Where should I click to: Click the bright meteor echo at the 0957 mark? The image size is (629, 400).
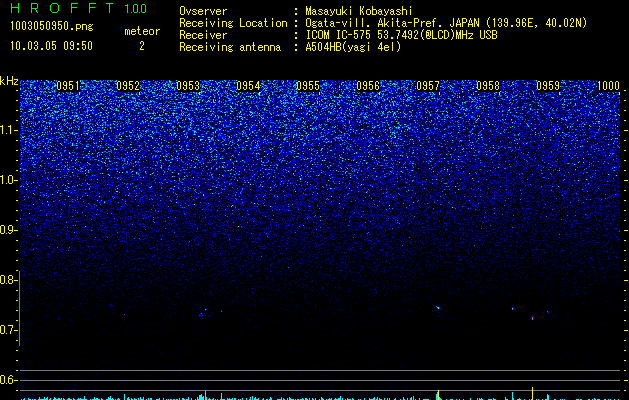[438, 308]
